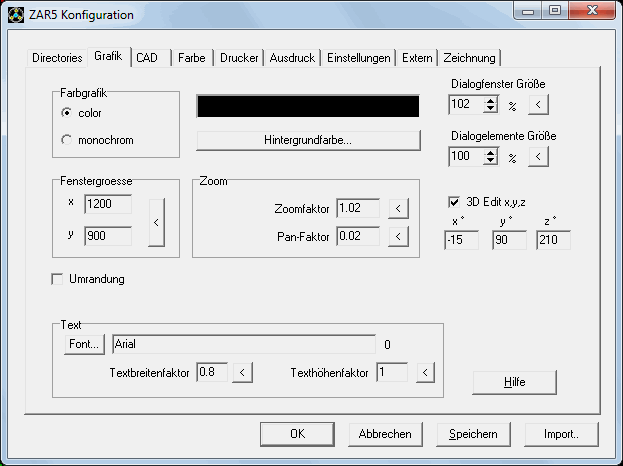Click the ZAR5 application icon in title bar
This screenshot has width=623, height=466.
(13, 14)
